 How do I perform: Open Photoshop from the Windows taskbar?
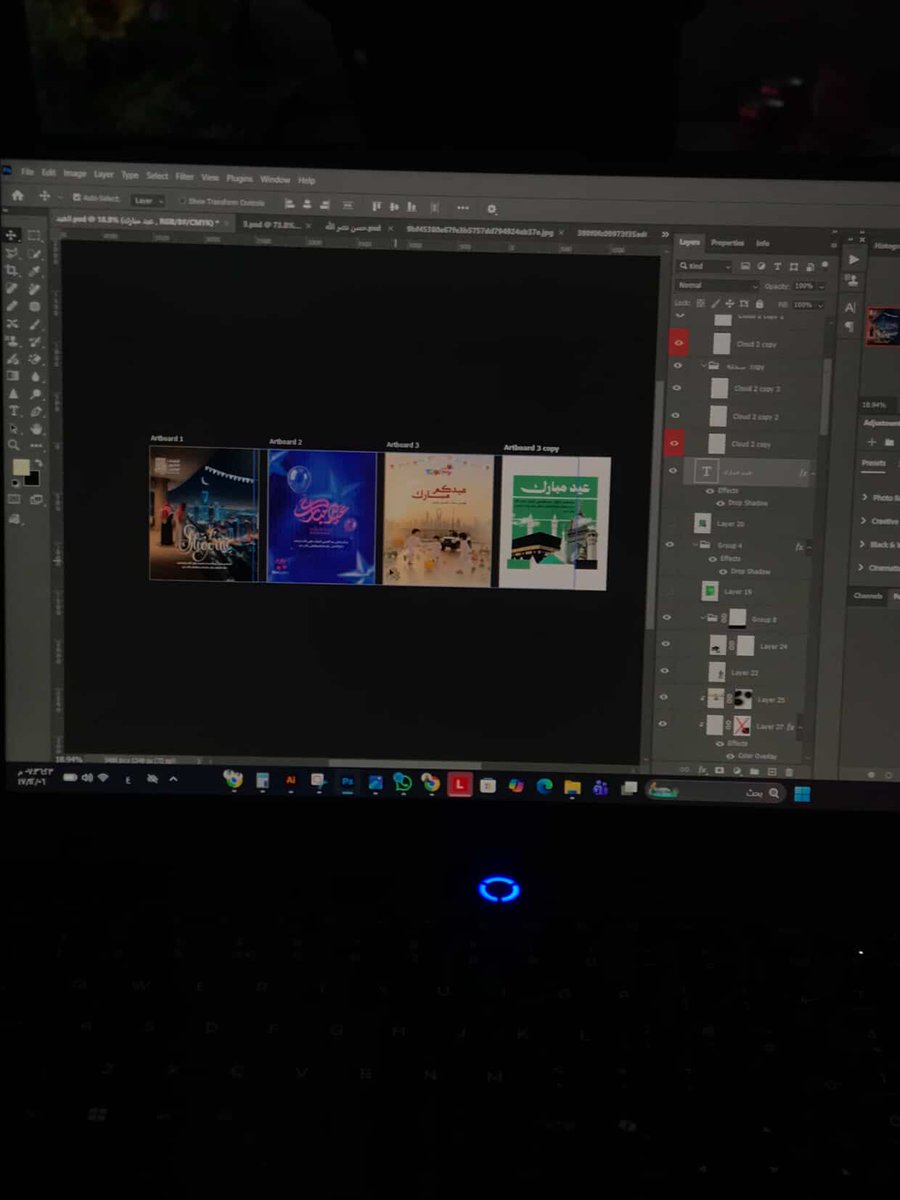point(348,782)
